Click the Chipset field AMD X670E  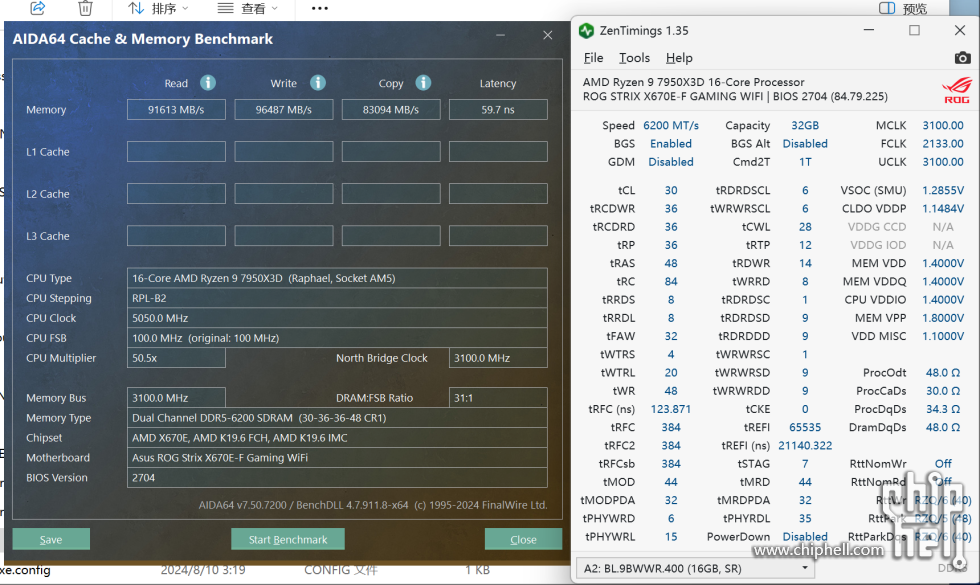tap(338, 438)
